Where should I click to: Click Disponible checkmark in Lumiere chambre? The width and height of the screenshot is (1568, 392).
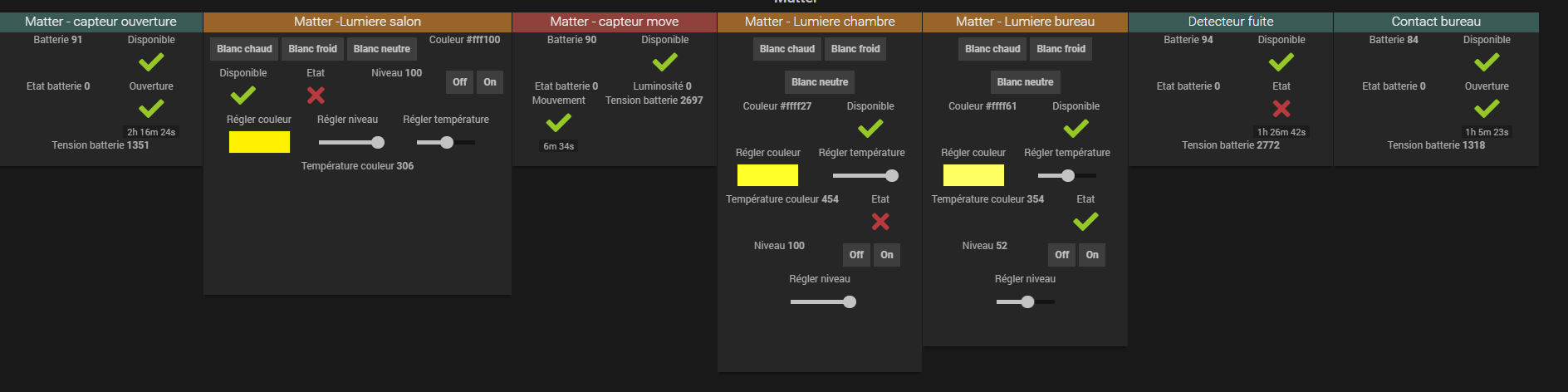tap(870, 129)
